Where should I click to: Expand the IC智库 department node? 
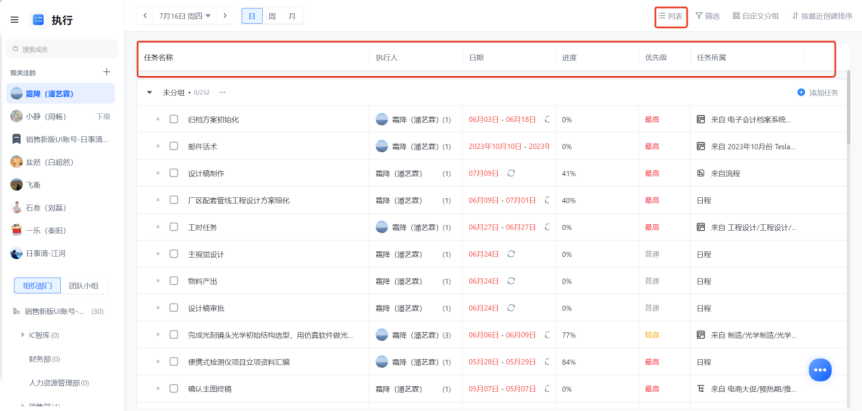pos(23,335)
